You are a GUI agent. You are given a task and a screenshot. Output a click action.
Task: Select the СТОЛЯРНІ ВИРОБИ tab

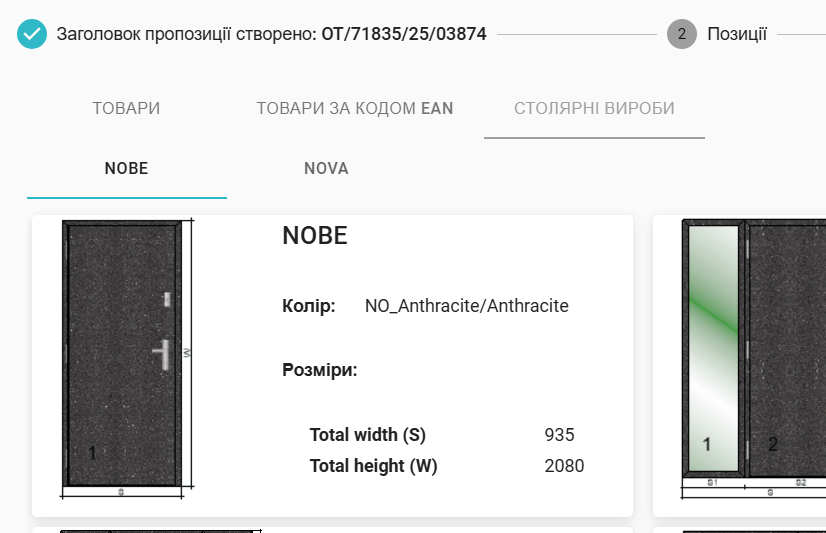pyautogui.click(x=594, y=109)
